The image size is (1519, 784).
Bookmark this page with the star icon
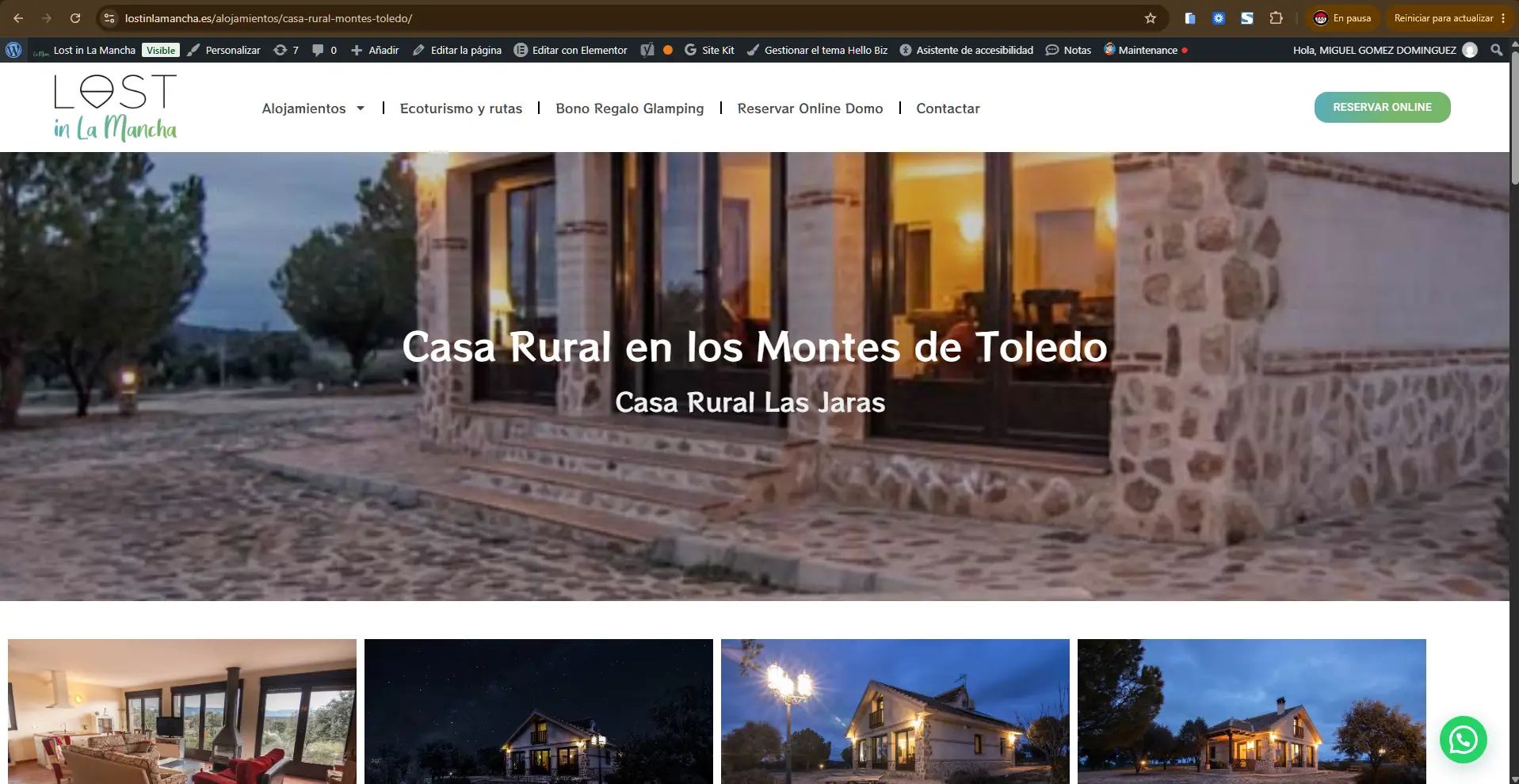[x=1151, y=18]
